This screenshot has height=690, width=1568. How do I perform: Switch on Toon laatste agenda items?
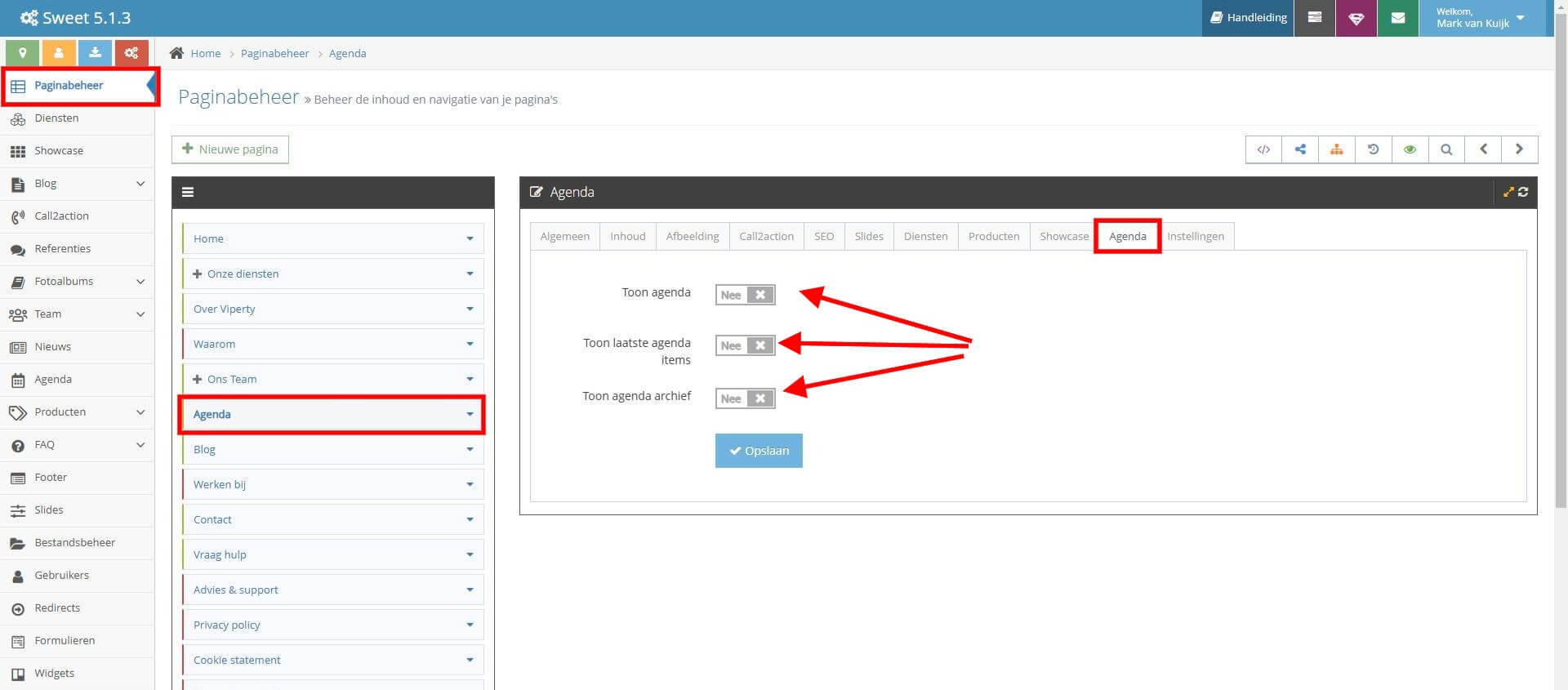point(745,345)
